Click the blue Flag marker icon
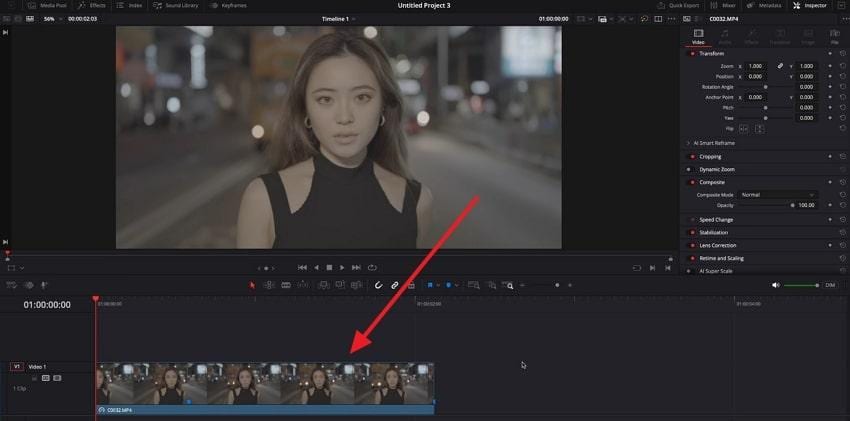 point(429,285)
